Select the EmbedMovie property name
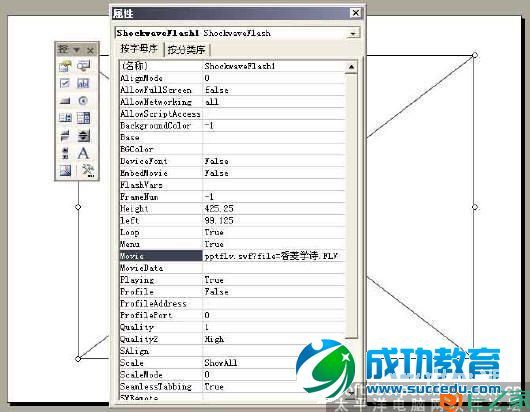This screenshot has height=412, width=530. click(161, 173)
